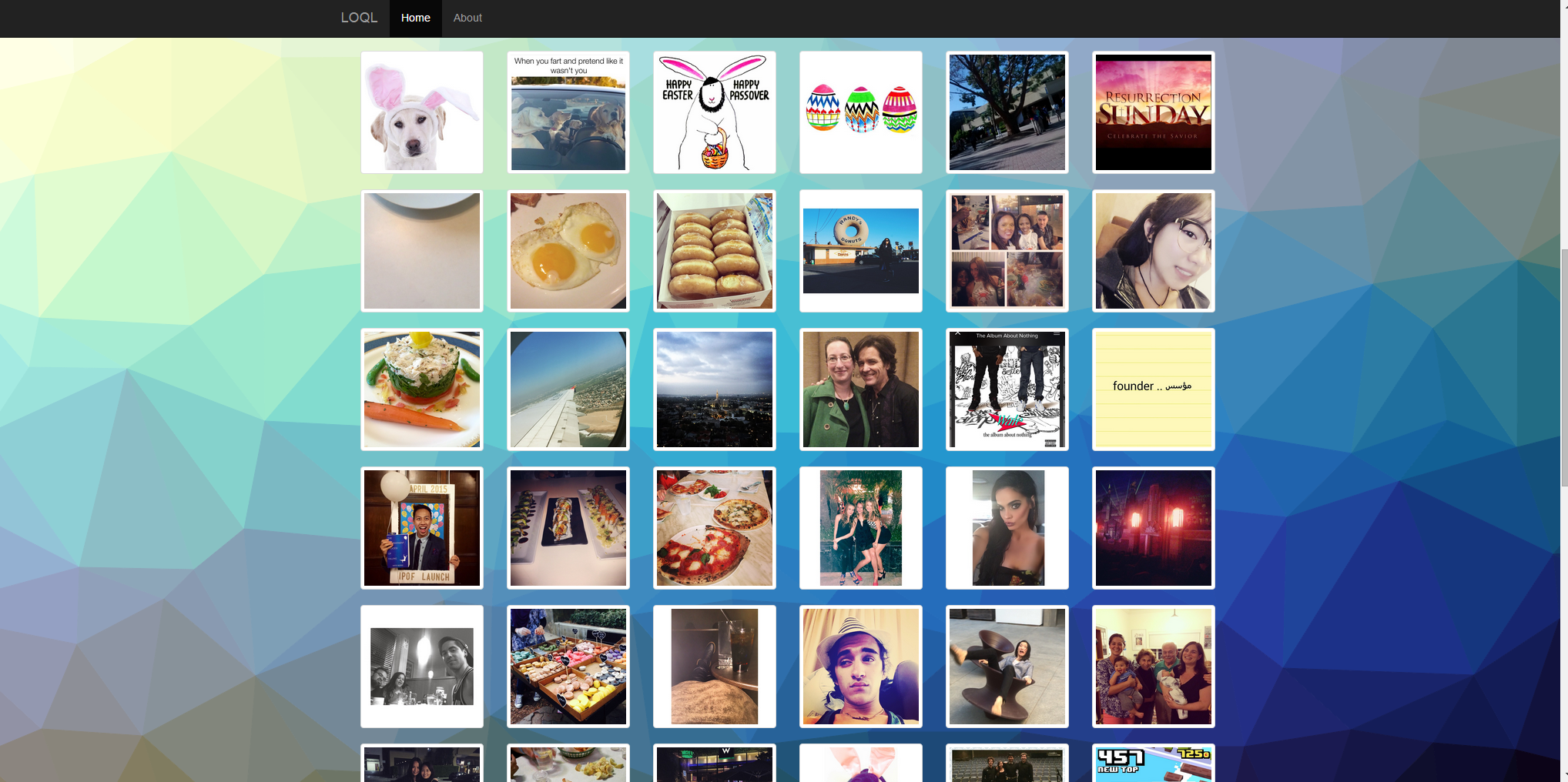The image size is (1568, 782).
Task: Open the airplane wing coastline photo
Action: (568, 389)
